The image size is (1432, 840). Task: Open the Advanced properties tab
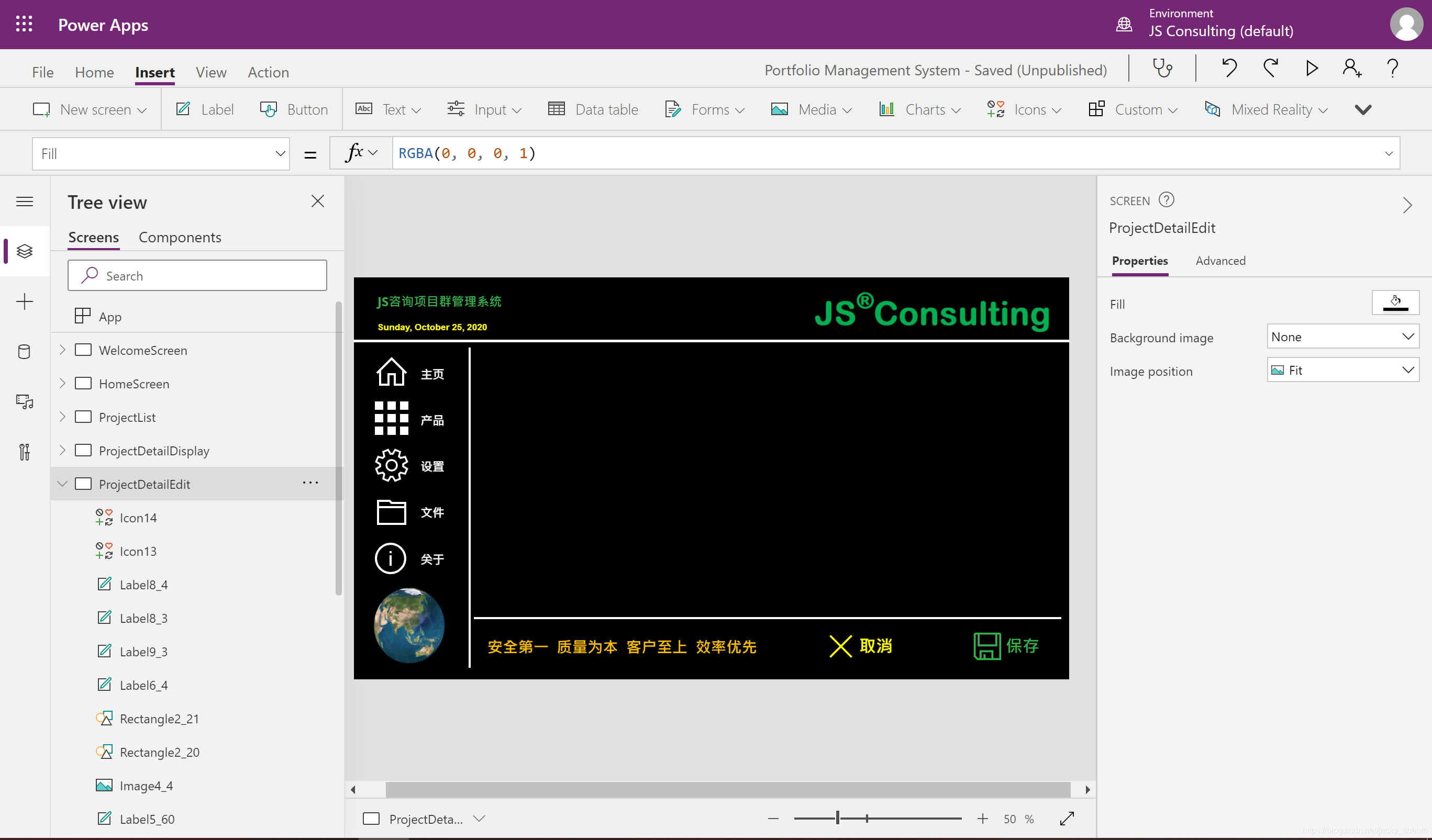(1220, 261)
